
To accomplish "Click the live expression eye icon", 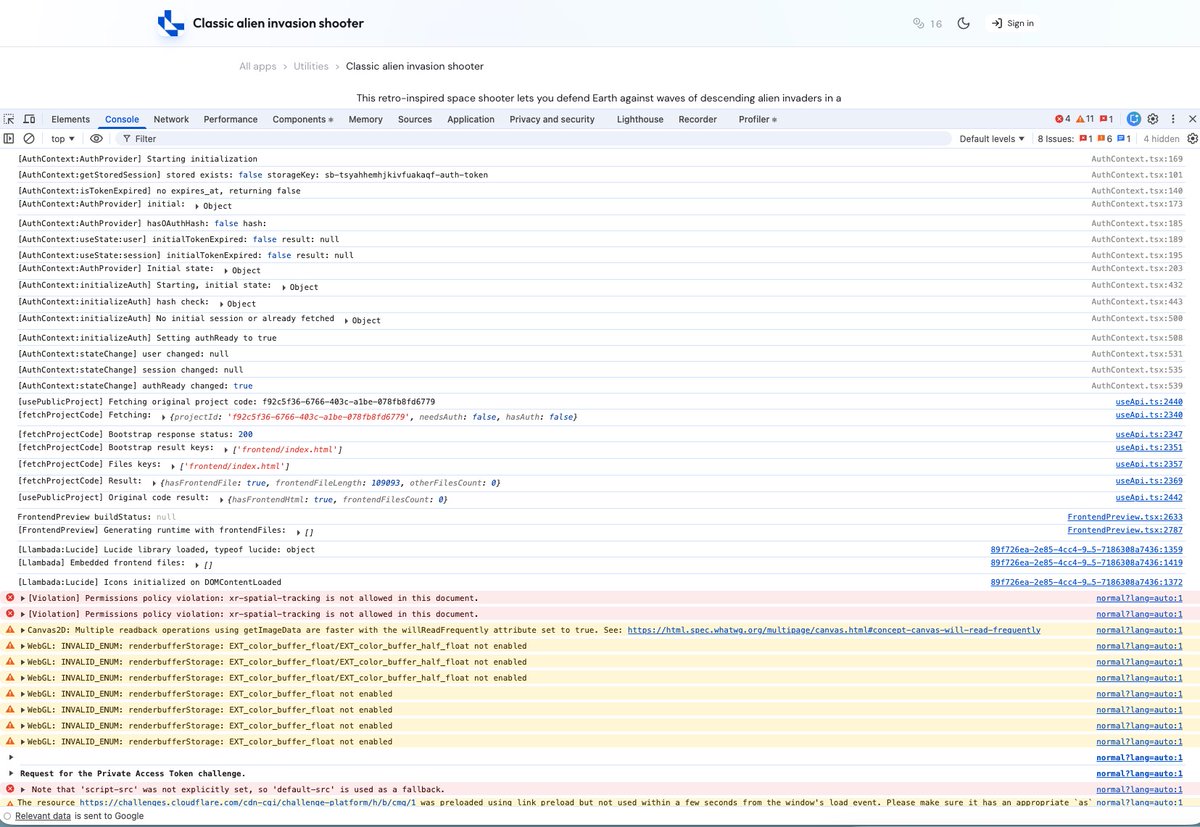I will [x=96, y=139].
